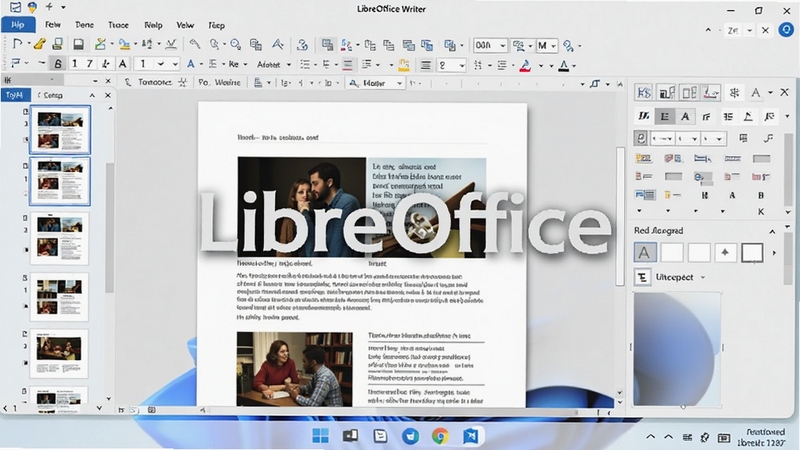
Task: Click the "7" button in formatting row
Action: 90,64
